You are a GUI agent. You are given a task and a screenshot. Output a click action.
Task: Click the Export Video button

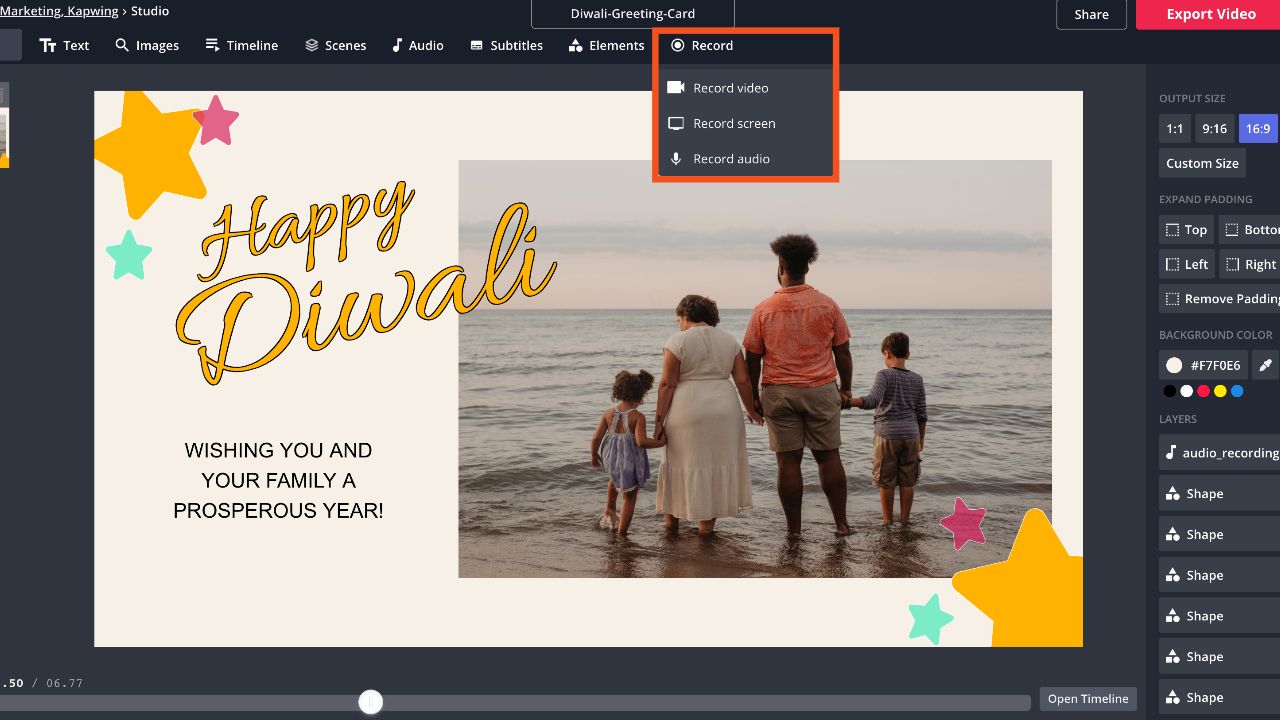click(1210, 14)
